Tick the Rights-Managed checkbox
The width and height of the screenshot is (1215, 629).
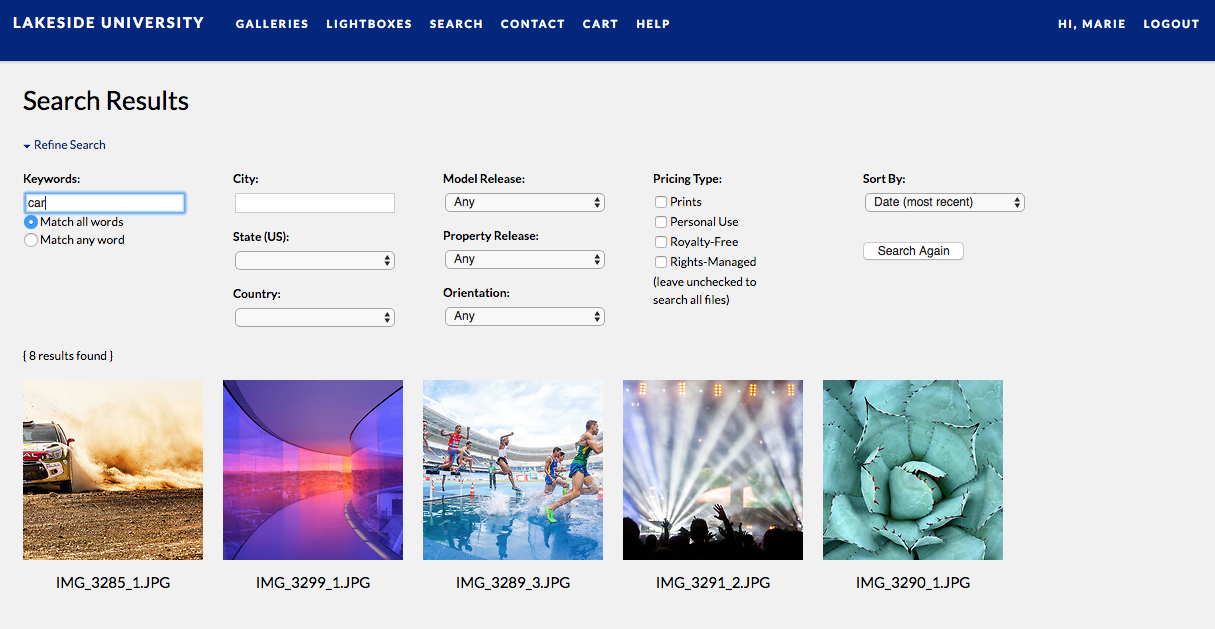point(661,262)
